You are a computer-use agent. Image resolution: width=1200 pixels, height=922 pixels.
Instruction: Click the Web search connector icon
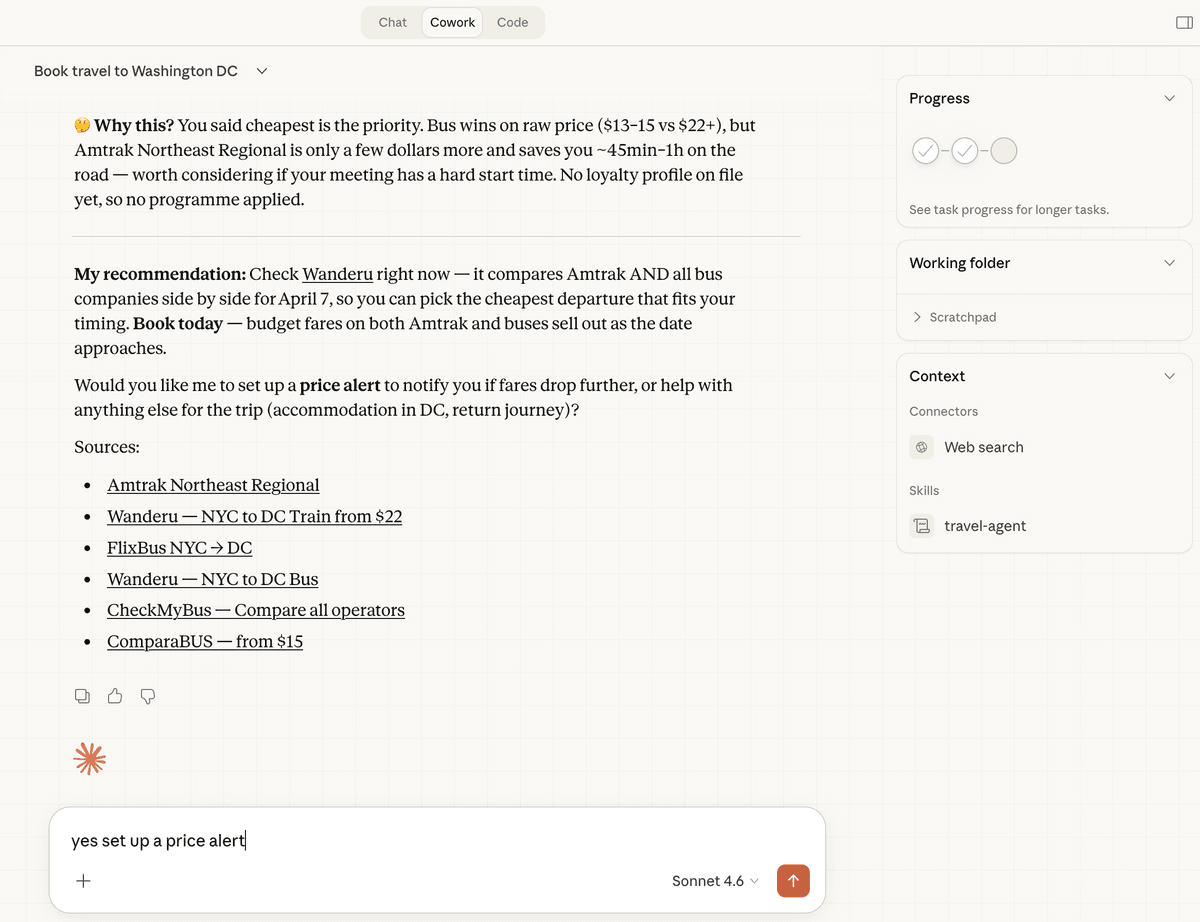click(x=922, y=447)
